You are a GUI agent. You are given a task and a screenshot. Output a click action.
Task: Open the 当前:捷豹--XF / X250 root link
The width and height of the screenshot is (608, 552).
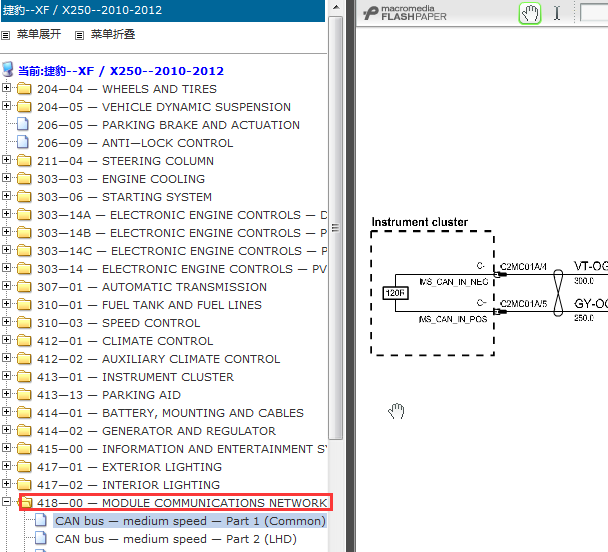pyautogui.click(x=121, y=71)
